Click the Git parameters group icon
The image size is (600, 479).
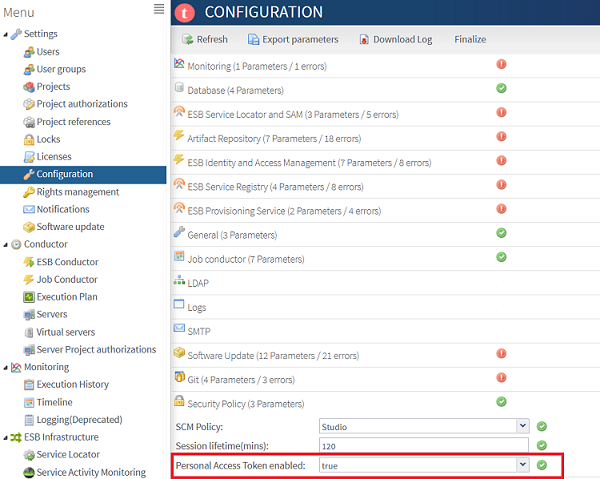[180, 378]
